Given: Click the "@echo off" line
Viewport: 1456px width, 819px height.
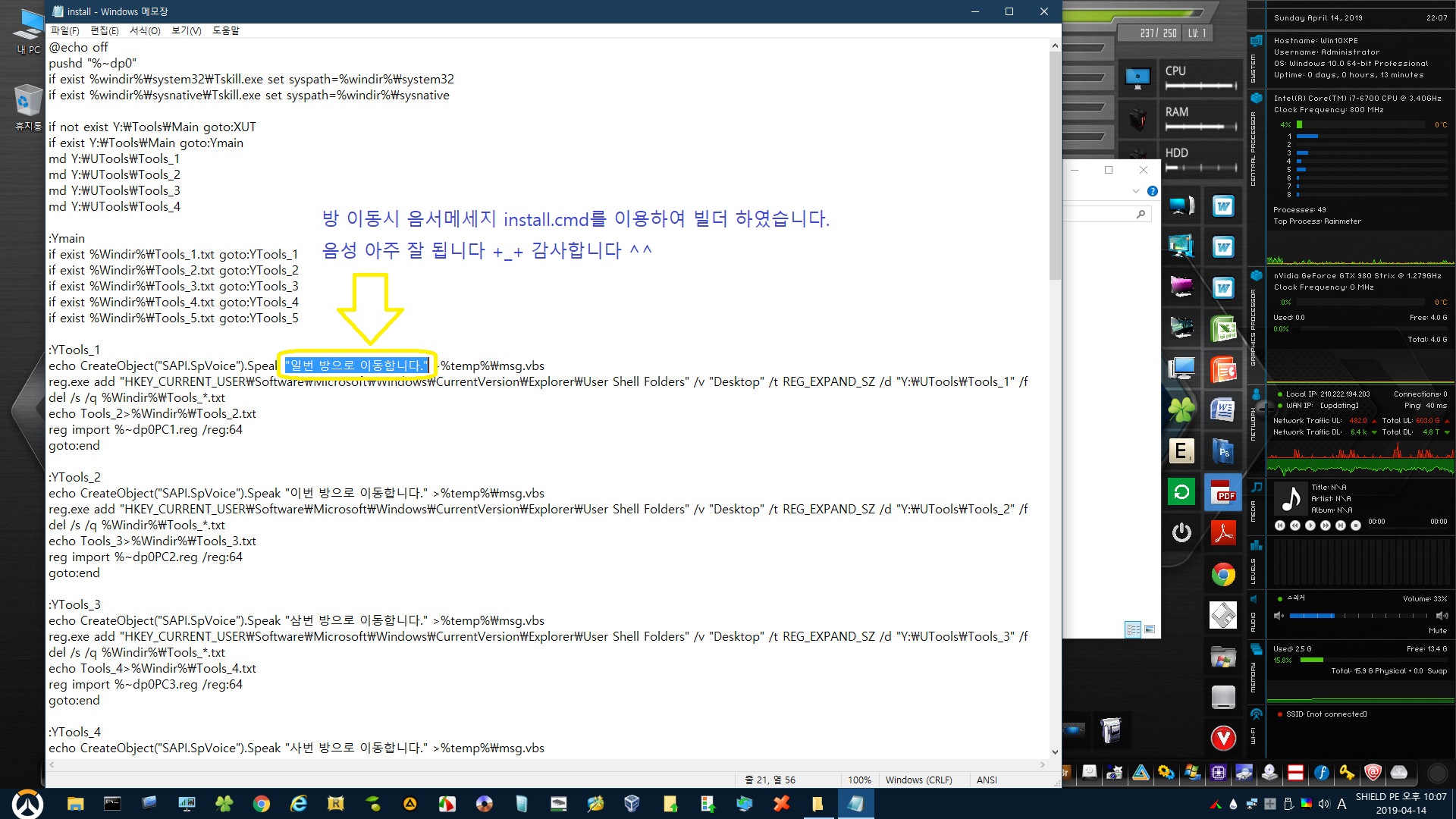Looking at the screenshot, I should coord(78,47).
